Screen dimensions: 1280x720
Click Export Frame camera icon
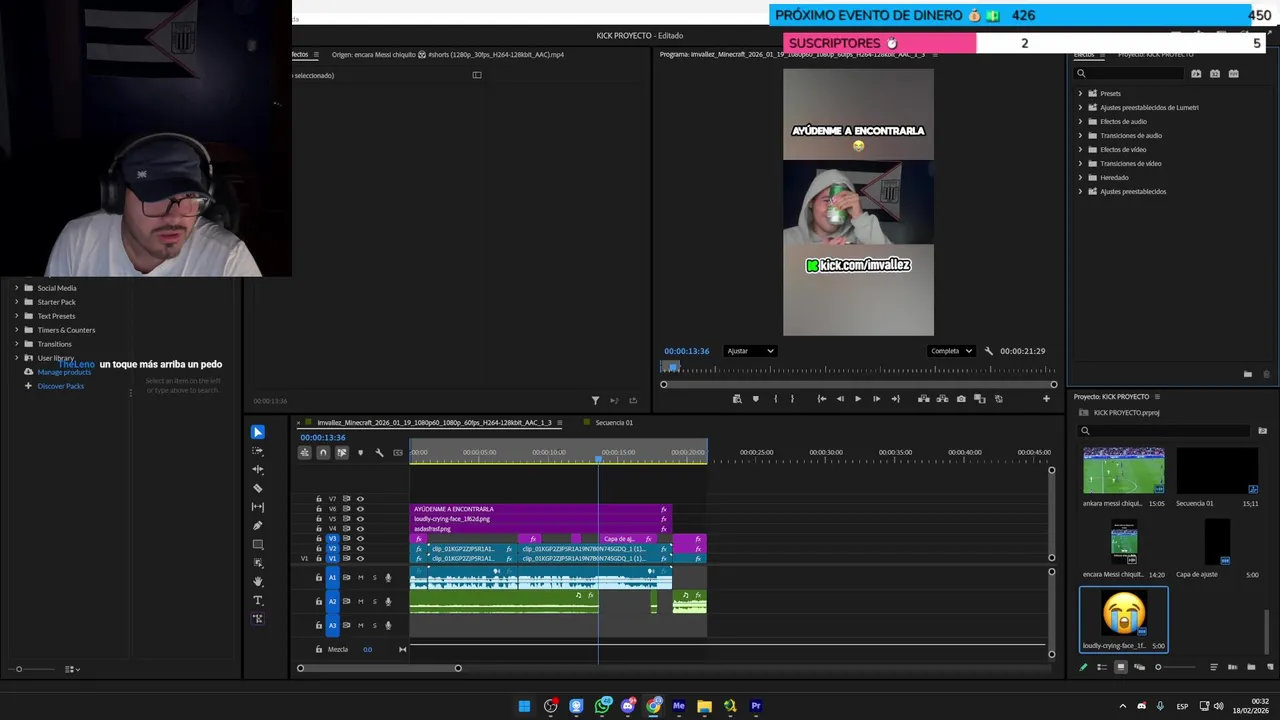[961, 399]
